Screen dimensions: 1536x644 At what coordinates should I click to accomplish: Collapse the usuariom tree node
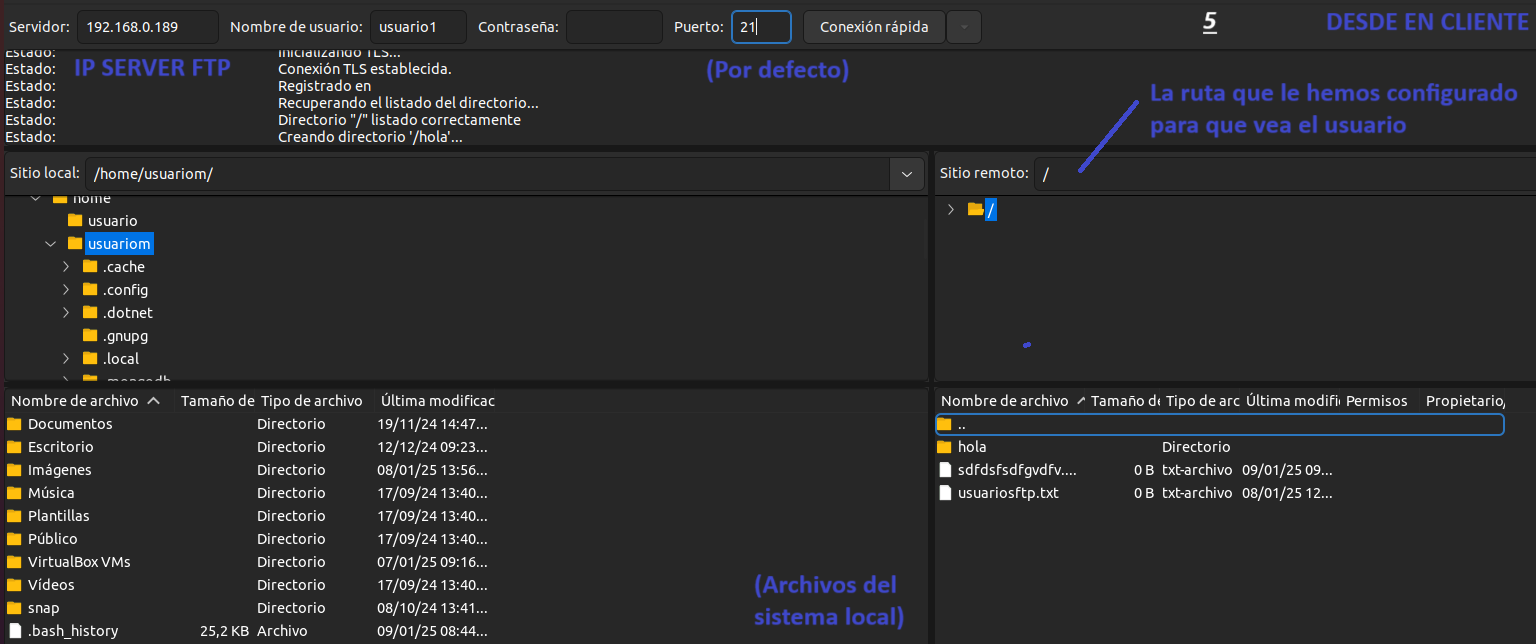click(x=50, y=244)
